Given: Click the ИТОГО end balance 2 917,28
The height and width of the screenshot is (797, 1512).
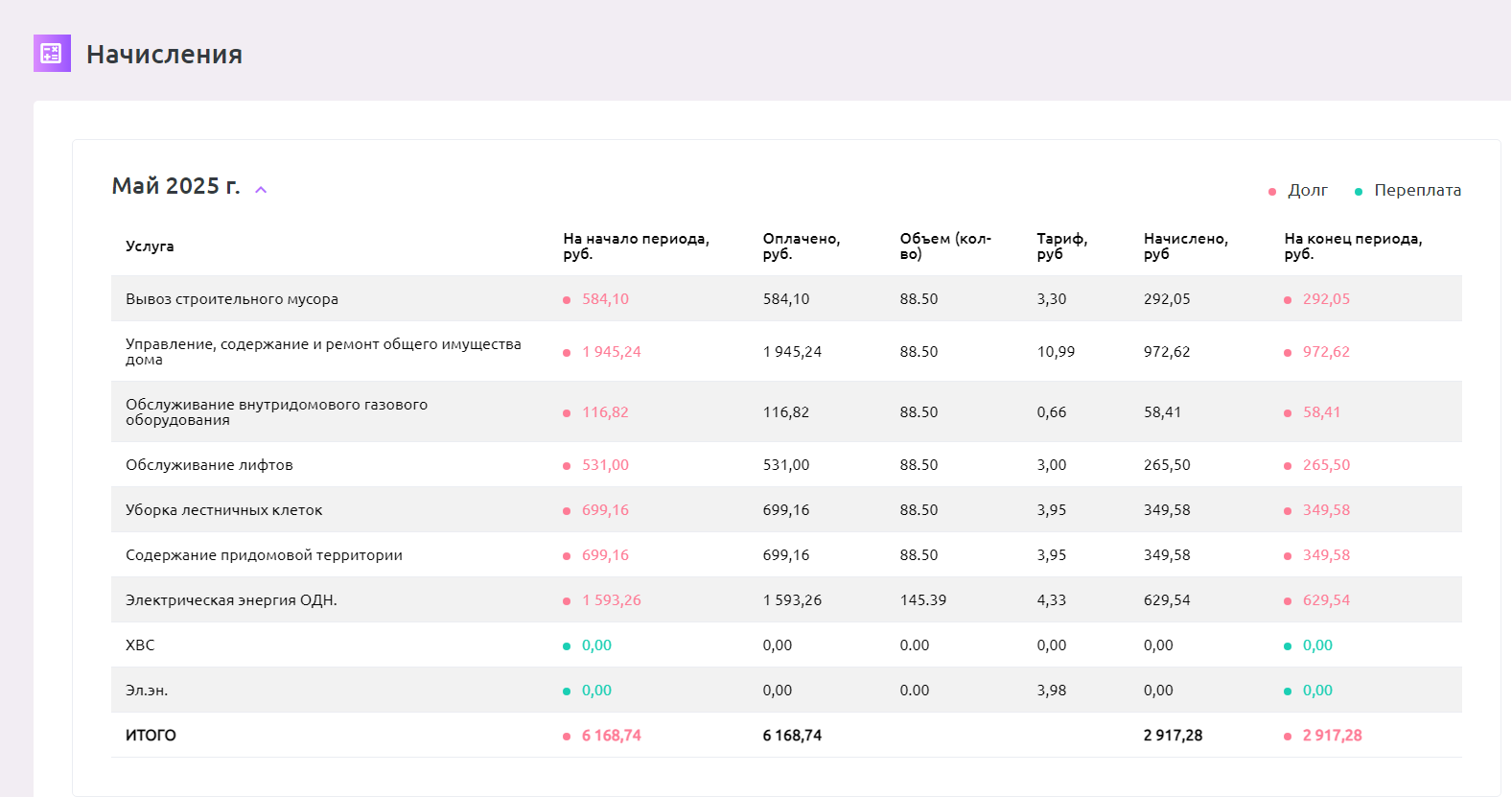Looking at the screenshot, I should click(1332, 736).
